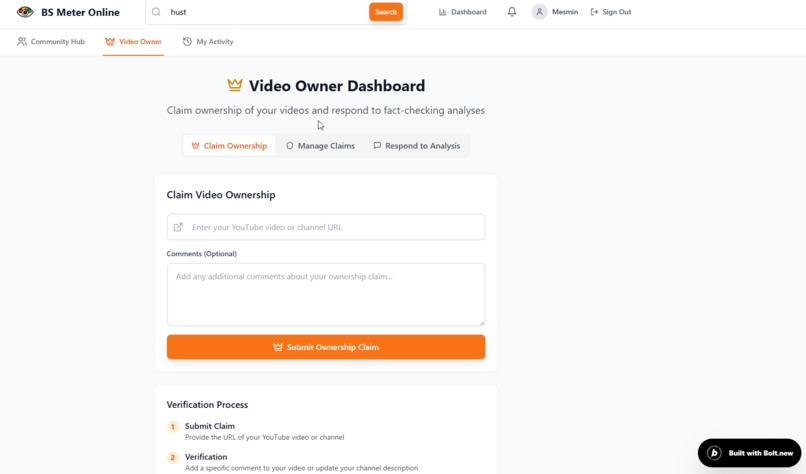806x474 pixels.
Task: Click the 'Verification' step title
Action: 206,457
